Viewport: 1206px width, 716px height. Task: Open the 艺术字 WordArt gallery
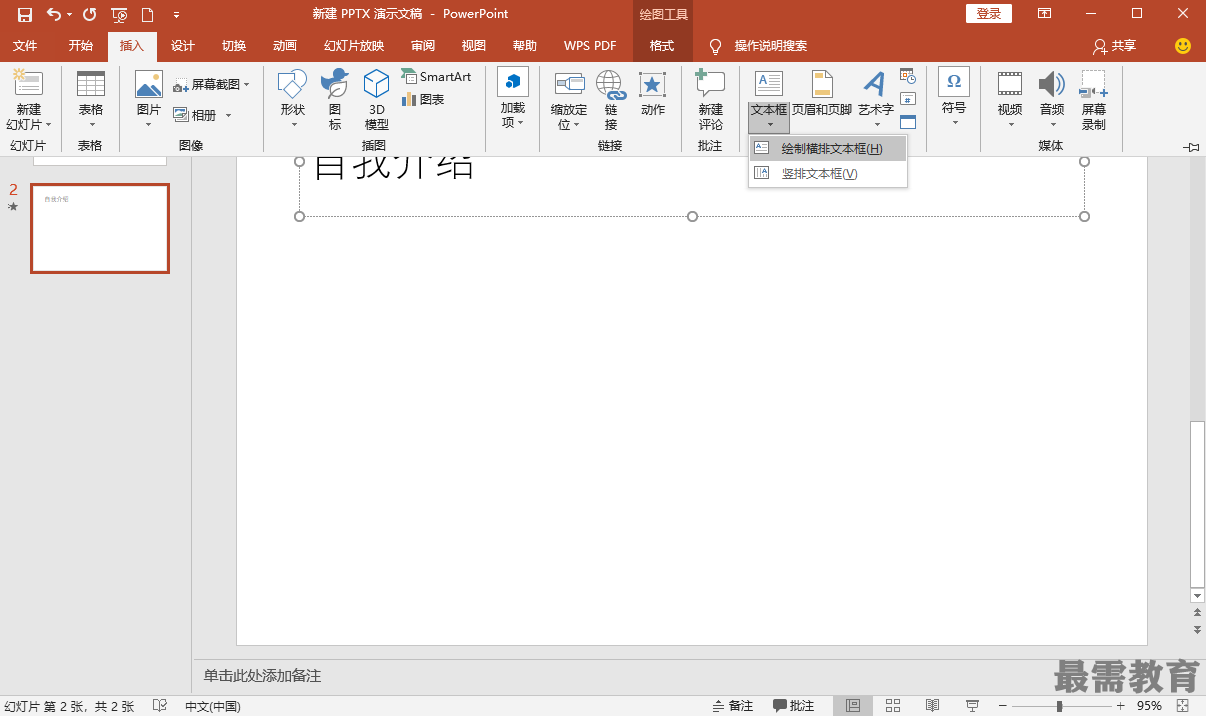point(876,100)
